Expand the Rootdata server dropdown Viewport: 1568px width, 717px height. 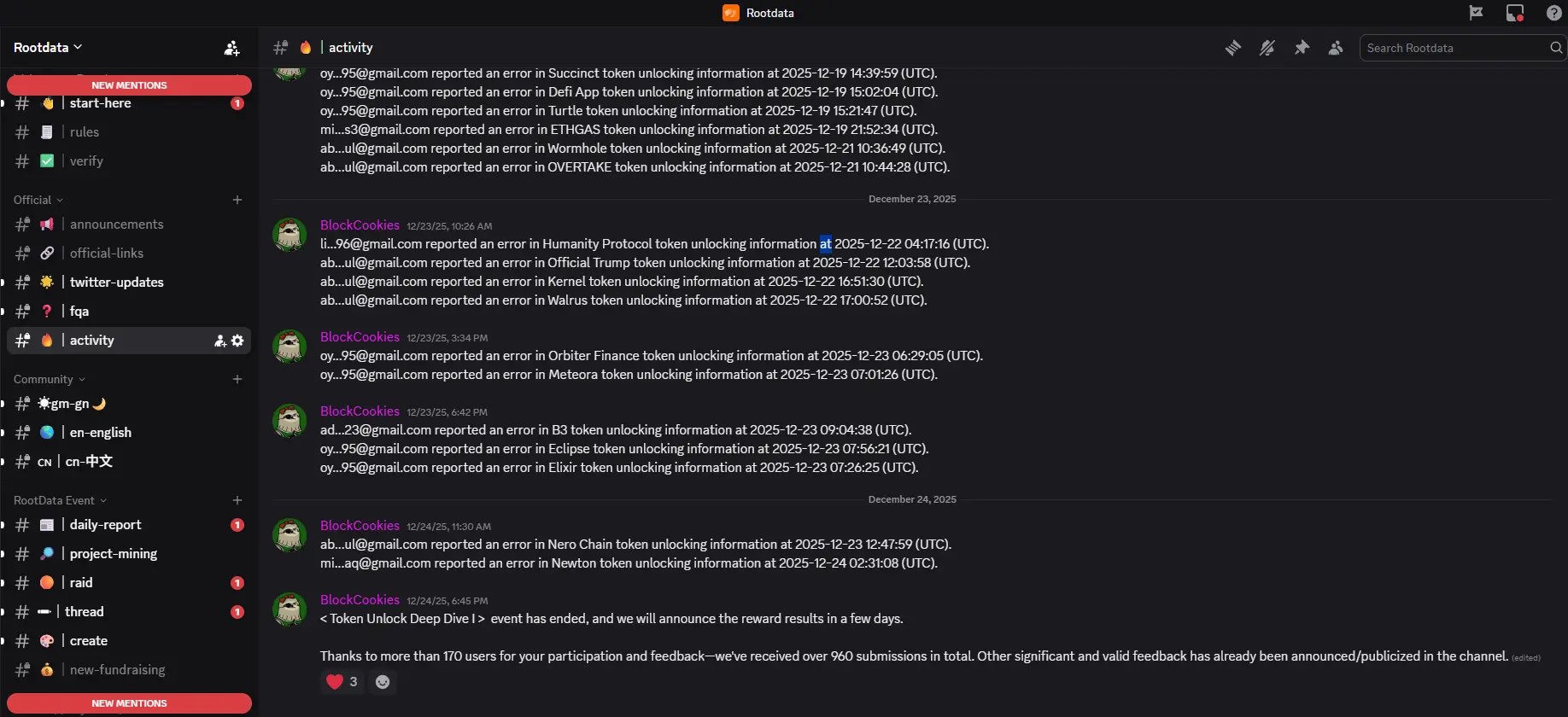[48, 47]
